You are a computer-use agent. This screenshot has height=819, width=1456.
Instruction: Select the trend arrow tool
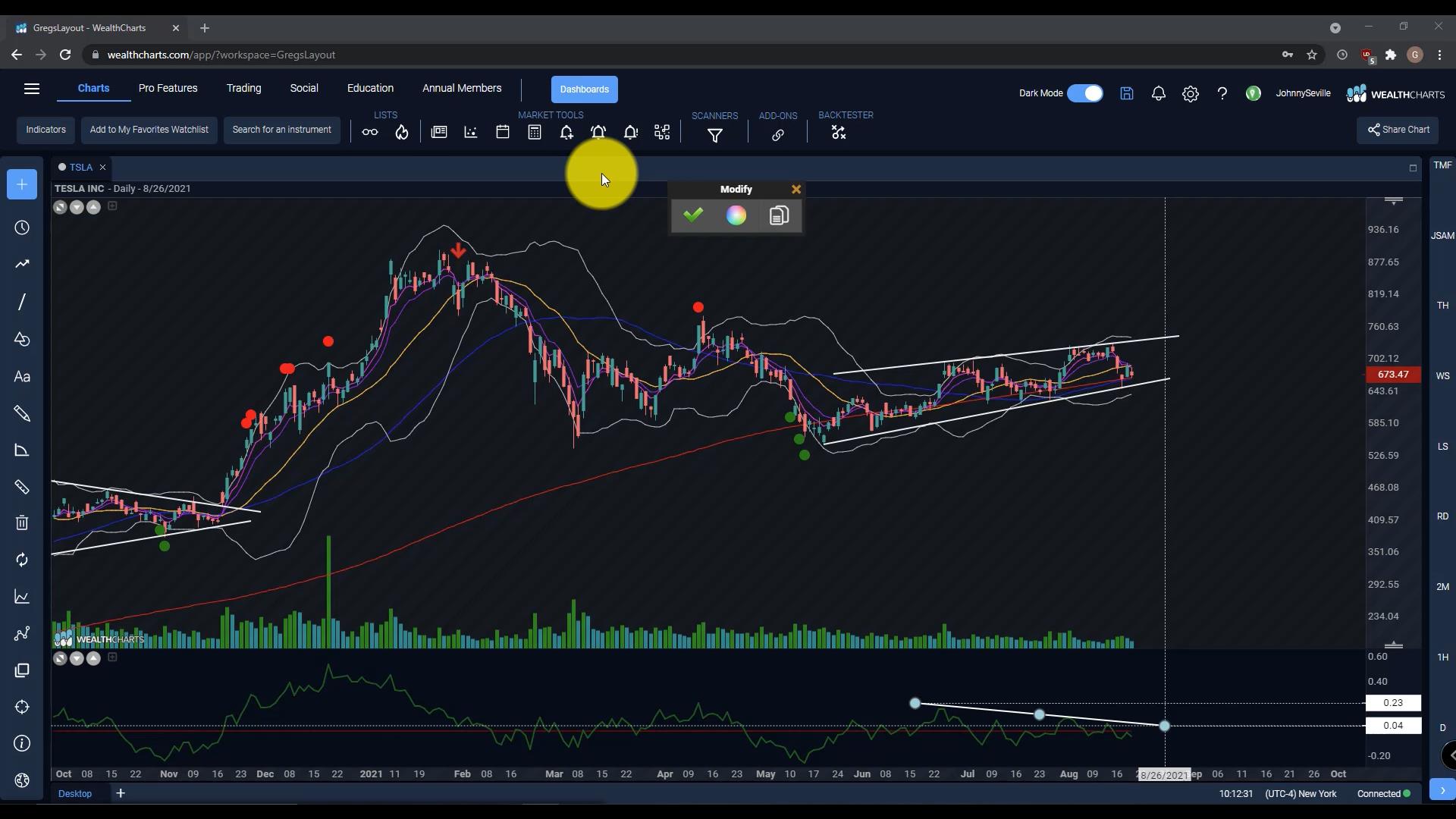tap(22, 264)
